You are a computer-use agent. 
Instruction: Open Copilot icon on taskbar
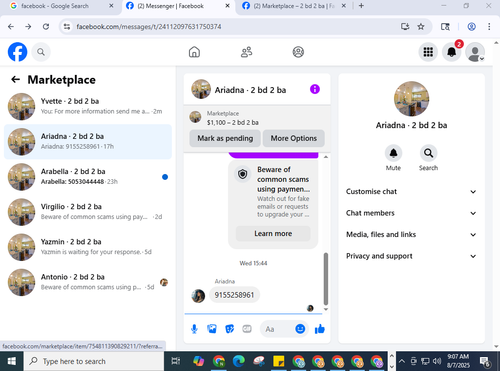(198, 361)
